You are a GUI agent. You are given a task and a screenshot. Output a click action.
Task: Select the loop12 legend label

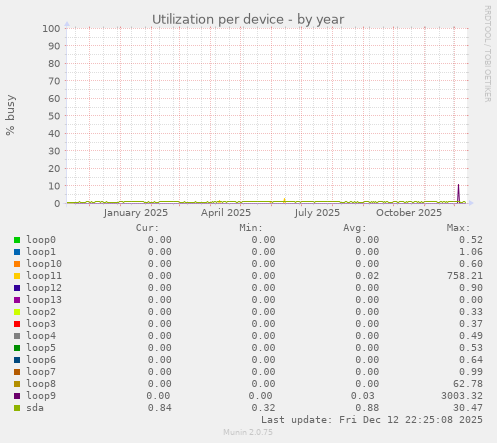coord(44,288)
